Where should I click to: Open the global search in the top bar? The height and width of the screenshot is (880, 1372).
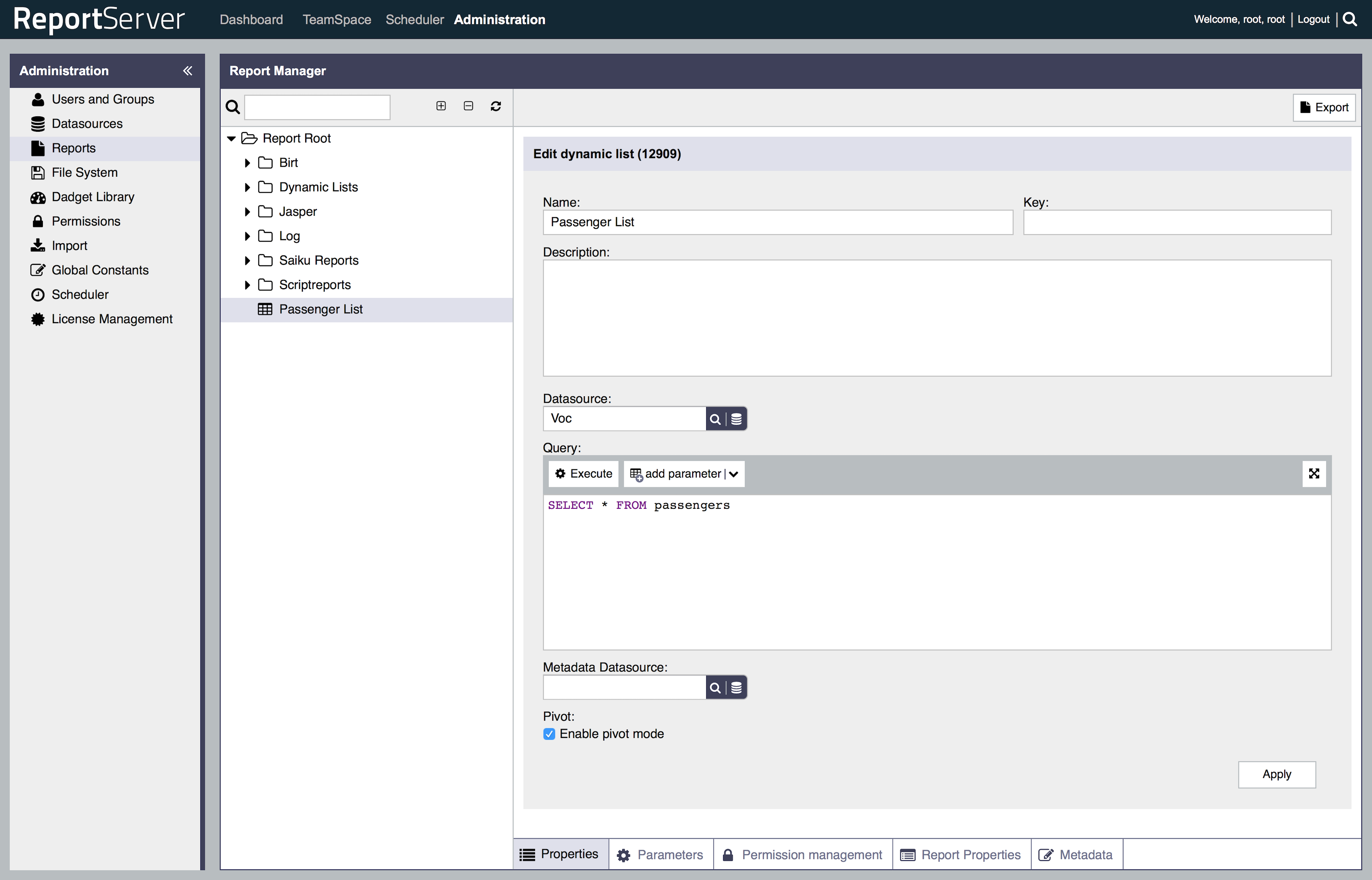[1350, 19]
